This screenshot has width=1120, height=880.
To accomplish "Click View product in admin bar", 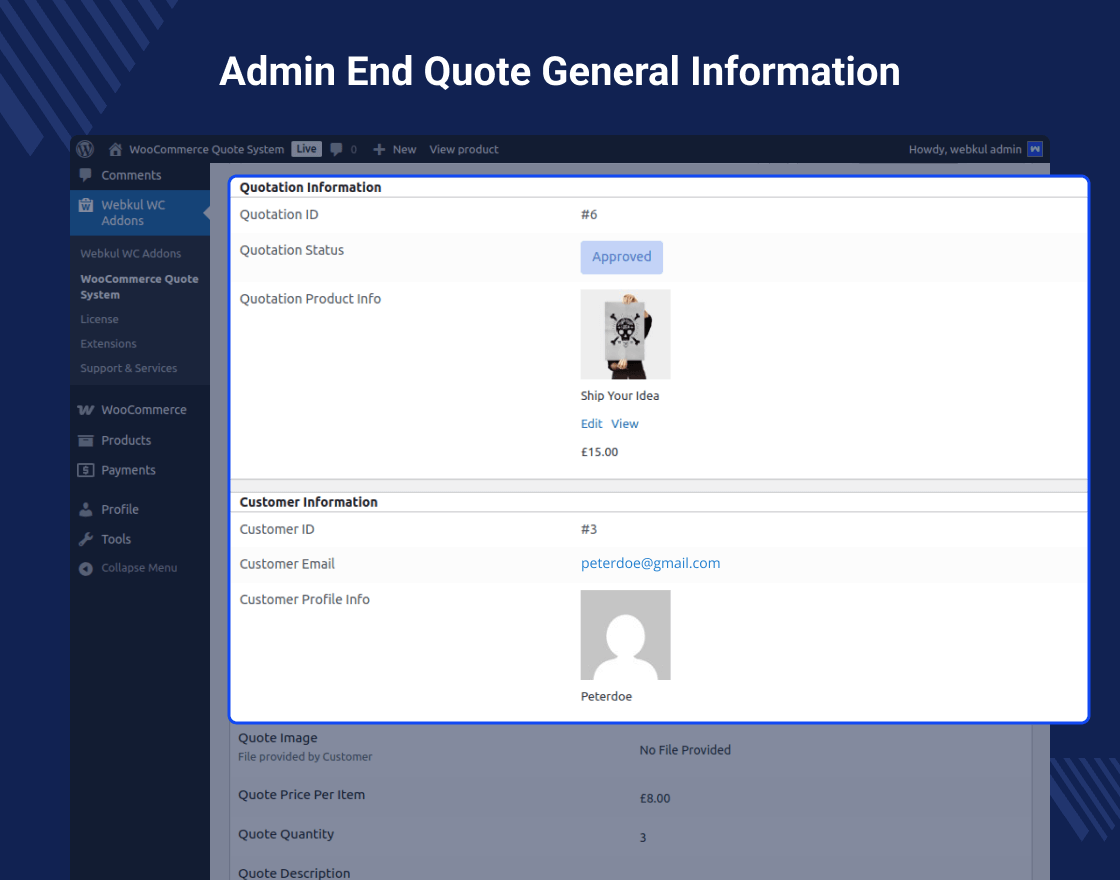I will (x=464, y=149).
